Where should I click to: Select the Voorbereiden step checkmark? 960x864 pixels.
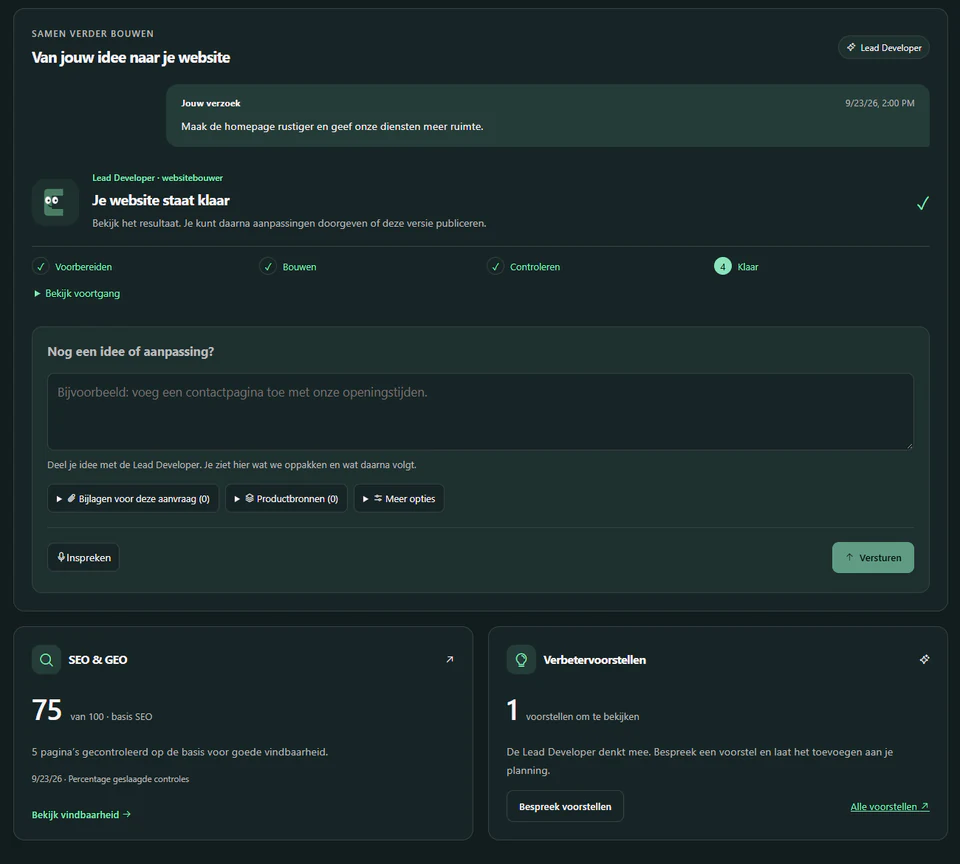[x=40, y=267]
